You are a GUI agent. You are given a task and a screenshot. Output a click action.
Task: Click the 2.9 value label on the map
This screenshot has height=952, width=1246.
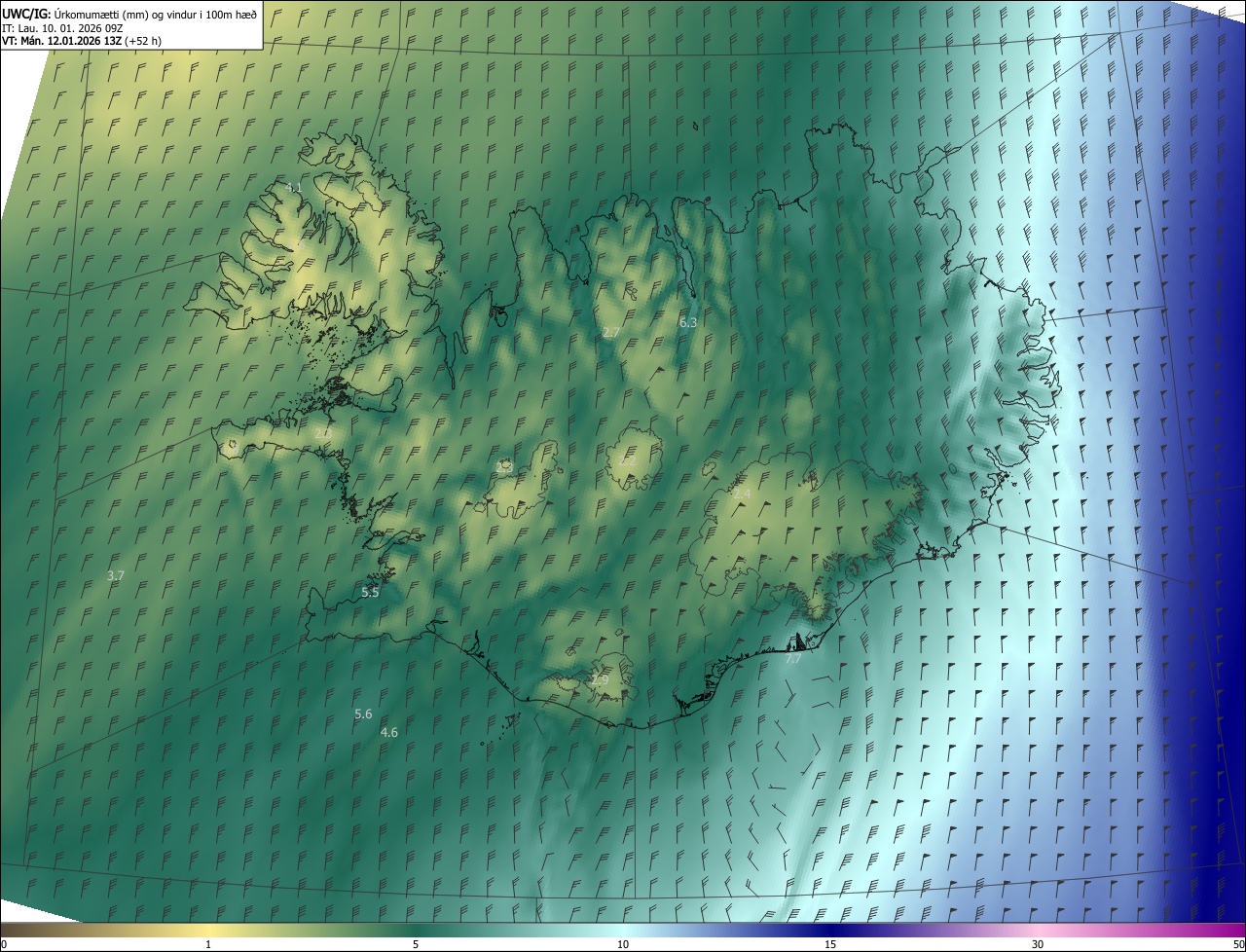tap(600, 679)
